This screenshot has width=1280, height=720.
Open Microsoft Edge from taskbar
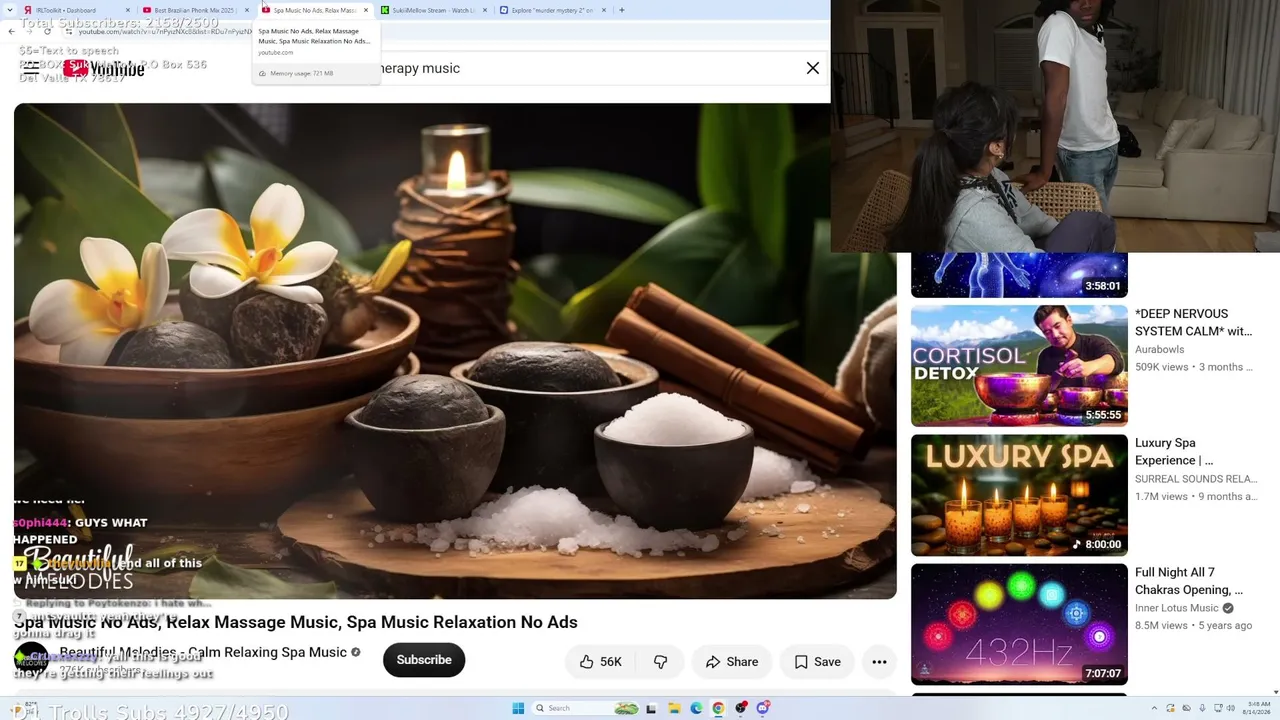(x=696, y=708)
